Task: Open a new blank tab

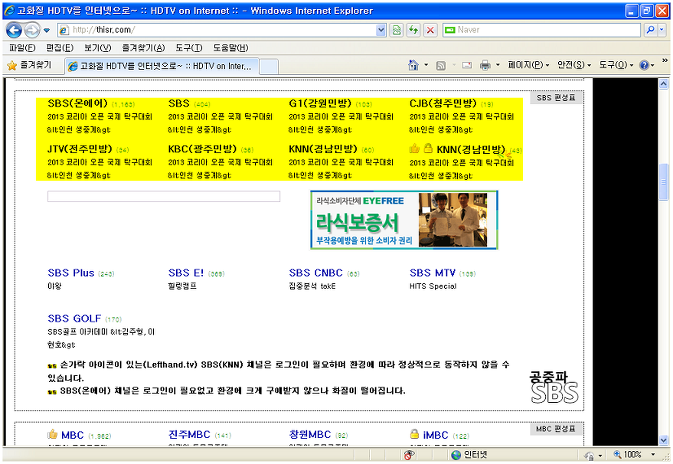Action: pyautogui.click(x=269, y=67)
